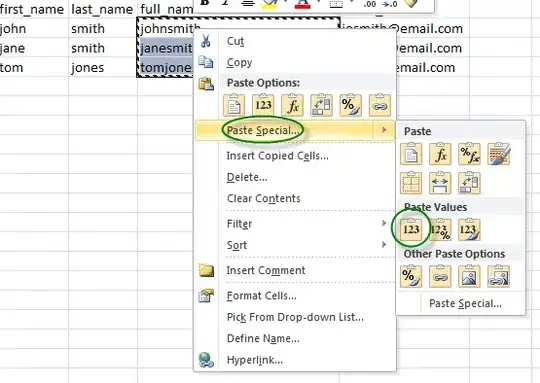Open Format Cells... dialog
The height and width of the screenshot is (383, 540).
click(261, 296)
